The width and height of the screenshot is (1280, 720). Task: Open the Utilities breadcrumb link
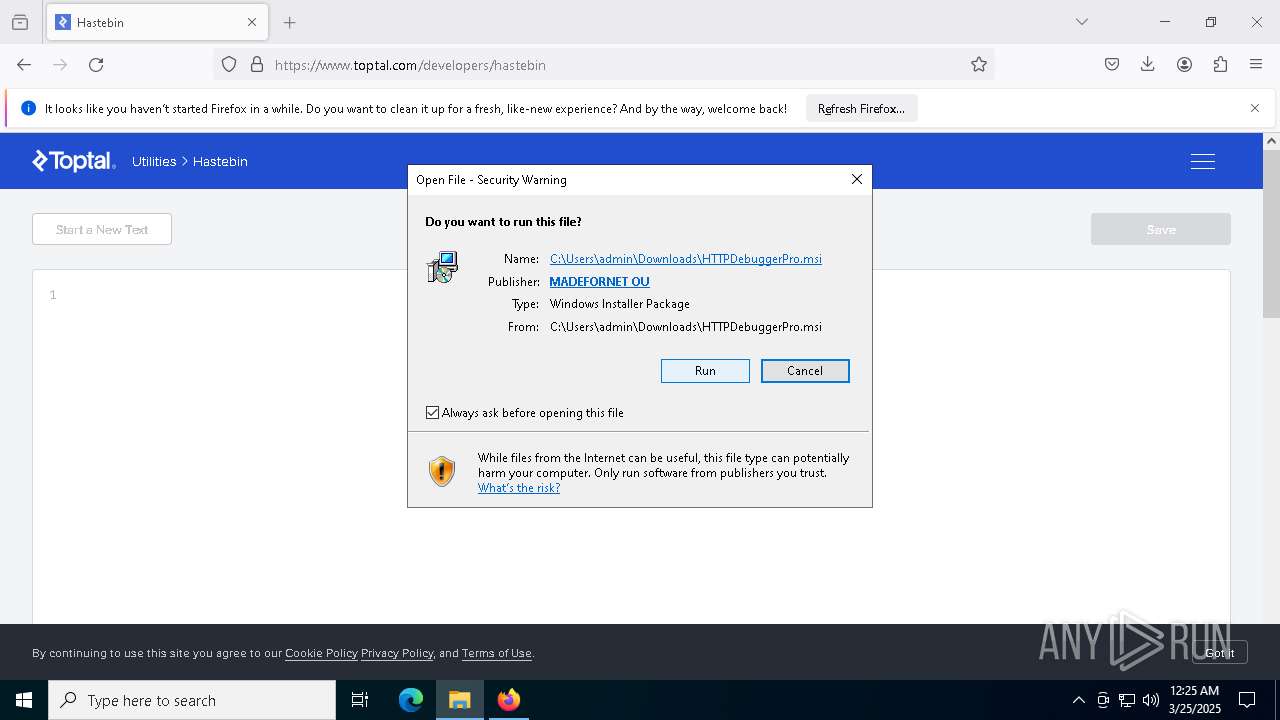pyautogui.click(x=154, y=161)
